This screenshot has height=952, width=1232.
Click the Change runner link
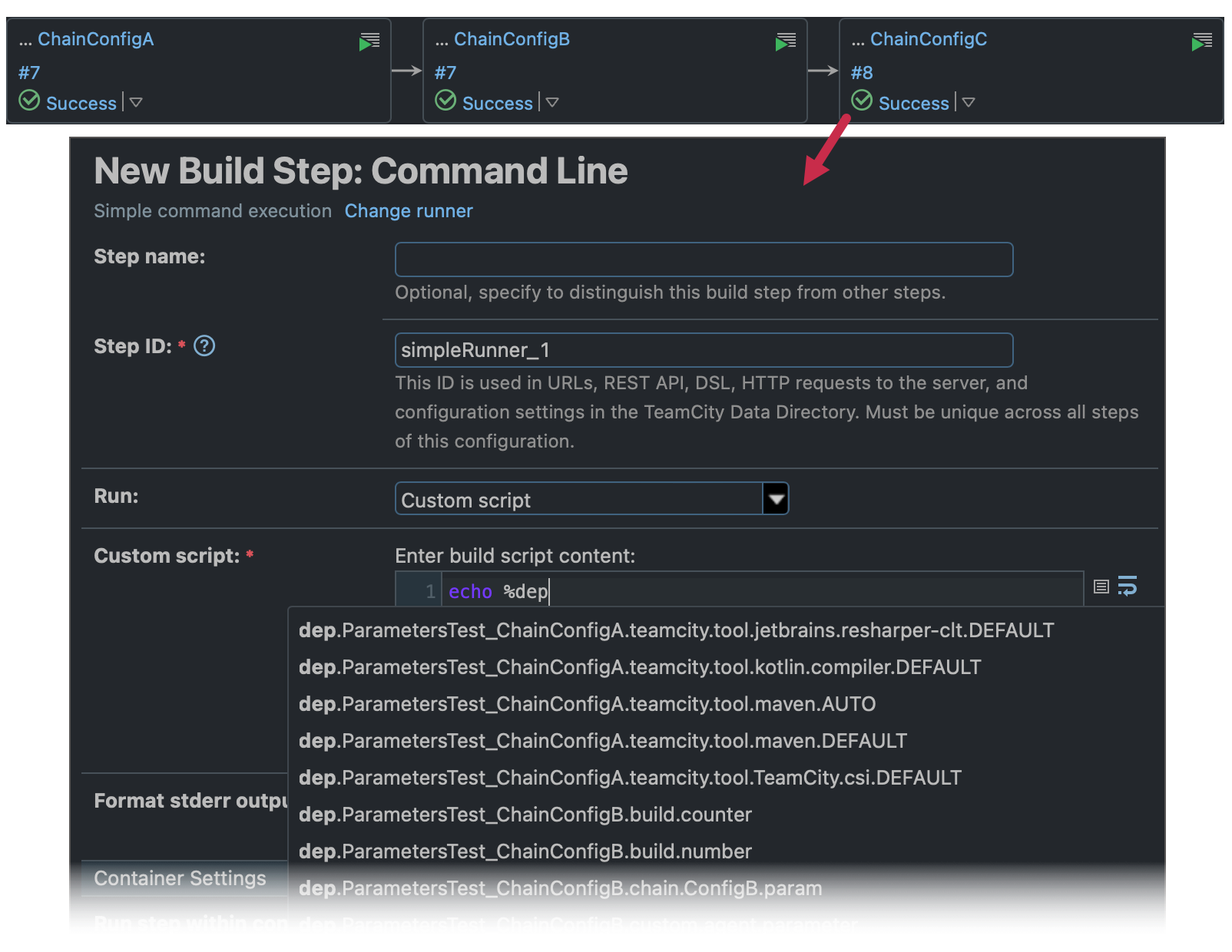pyautogui.click(x=409, y=210)
